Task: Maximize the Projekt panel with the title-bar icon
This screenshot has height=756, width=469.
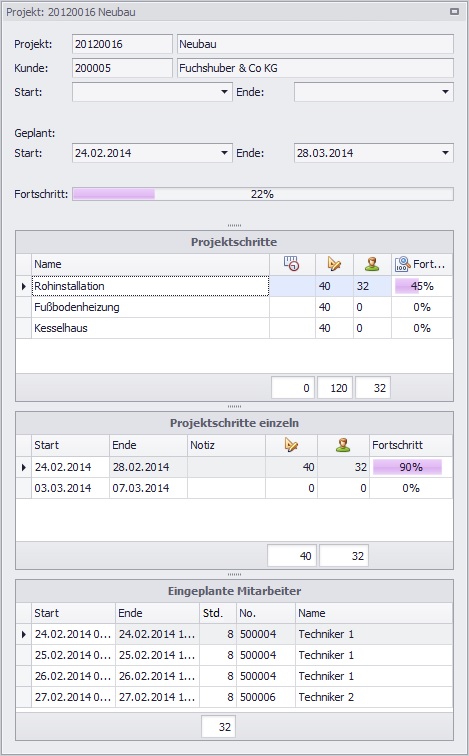Action: (454, 12)
